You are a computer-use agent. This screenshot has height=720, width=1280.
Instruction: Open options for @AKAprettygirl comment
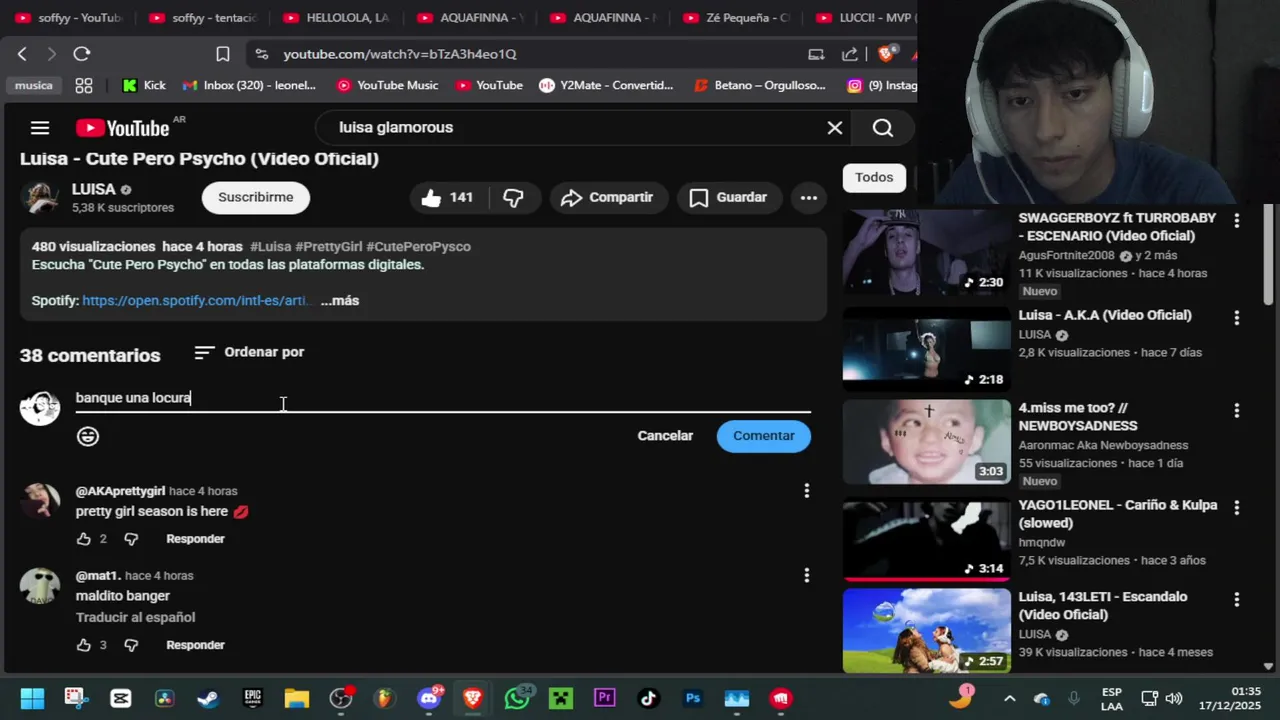pyautogui.click(x=806, y=490)
